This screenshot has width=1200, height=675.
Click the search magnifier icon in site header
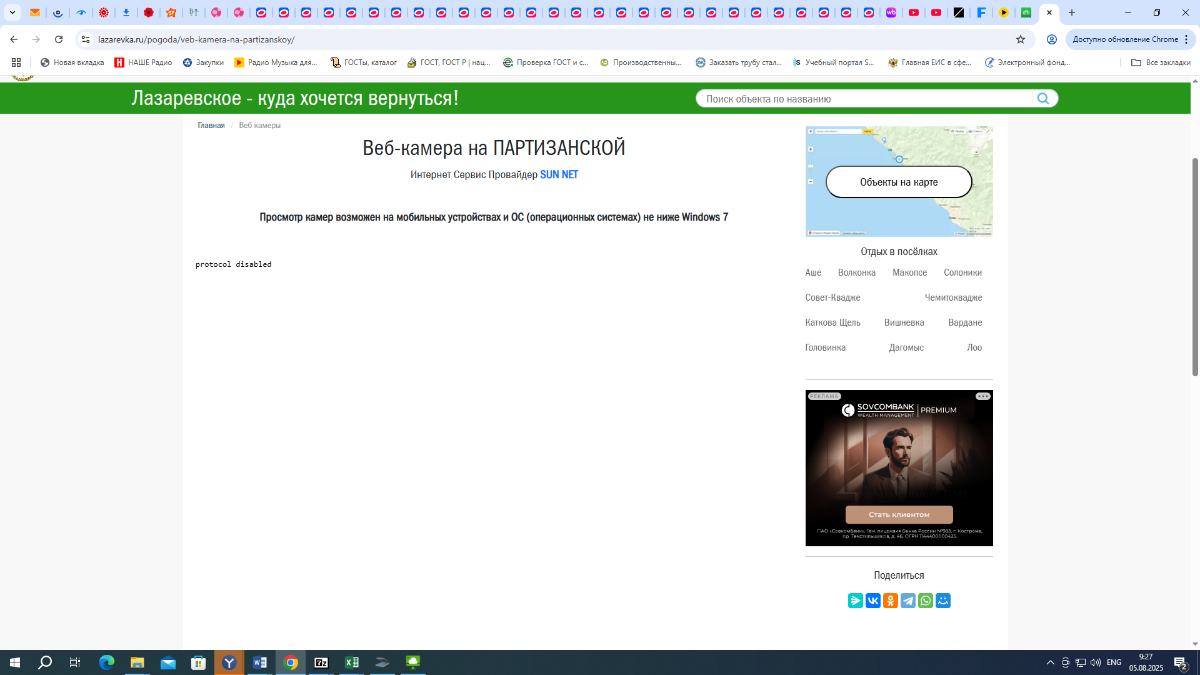point(1043,99)
